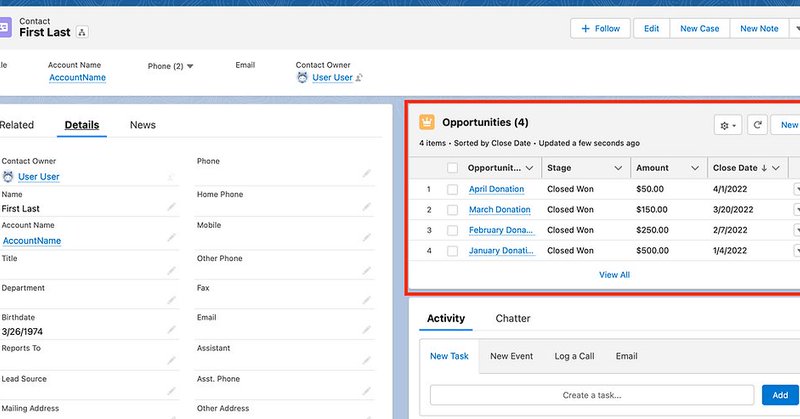Image resolution: width=800 pixels, height=419 pixels.
Task: Expand the Phone (2) dropdown
Action: point(190,66)
